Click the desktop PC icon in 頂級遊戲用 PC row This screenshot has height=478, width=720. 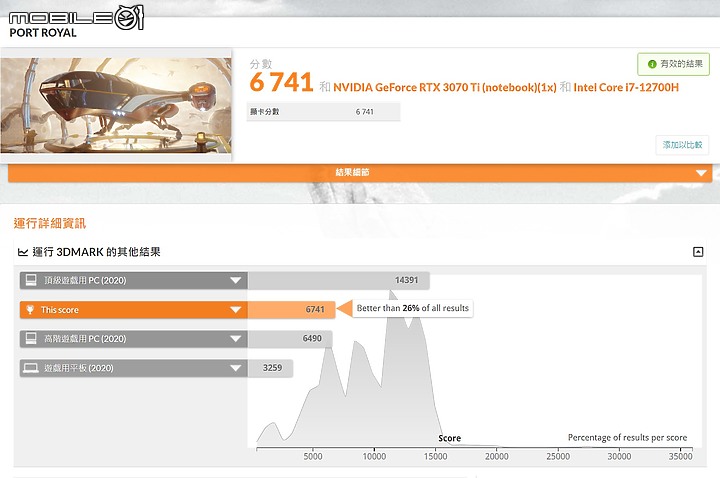point(31,280)
